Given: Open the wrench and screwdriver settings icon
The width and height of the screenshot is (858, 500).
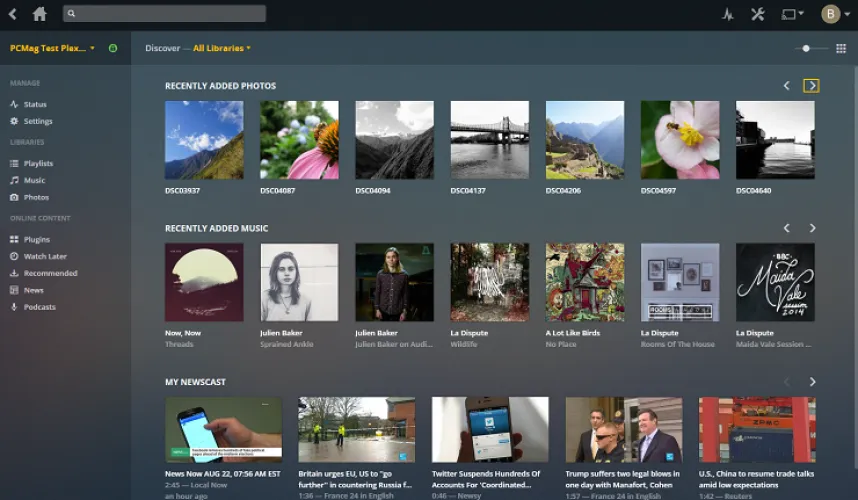Looking at the screenshot, I should [757, 14].
